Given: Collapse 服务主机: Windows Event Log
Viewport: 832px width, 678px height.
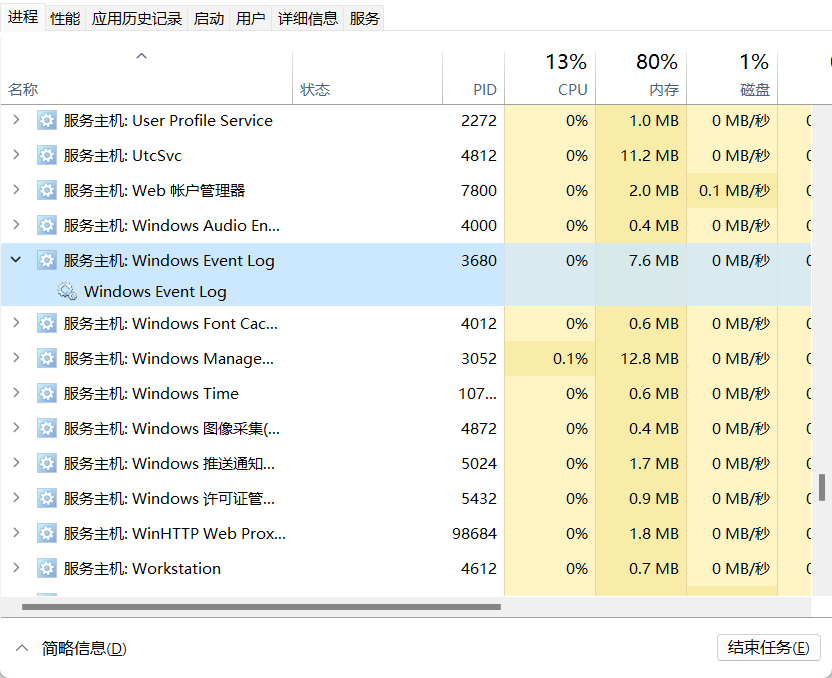Looking at the screenshot, I should (x=16, y=260).
